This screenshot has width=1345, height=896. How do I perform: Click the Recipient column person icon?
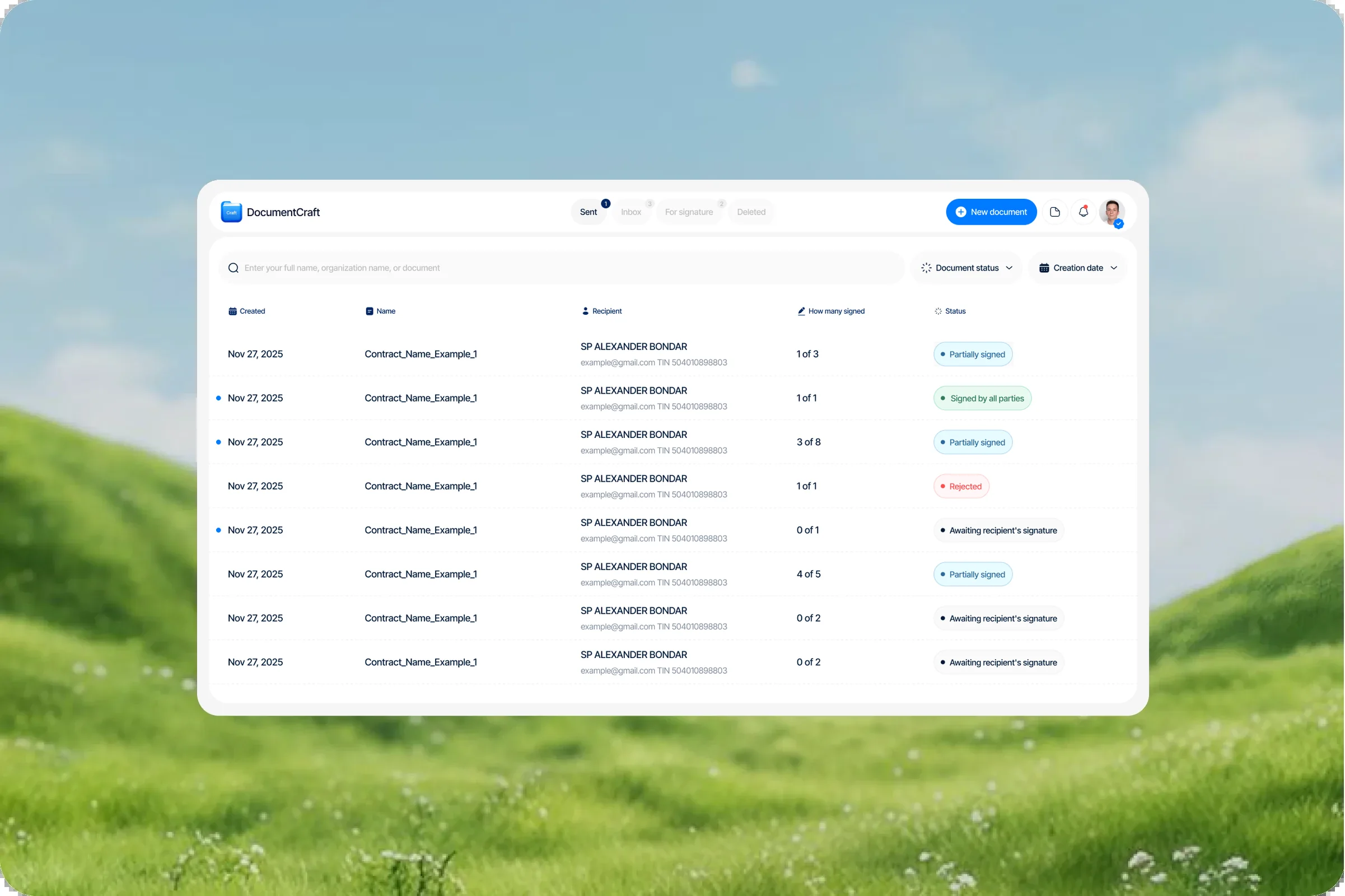[x=585, y=311]
